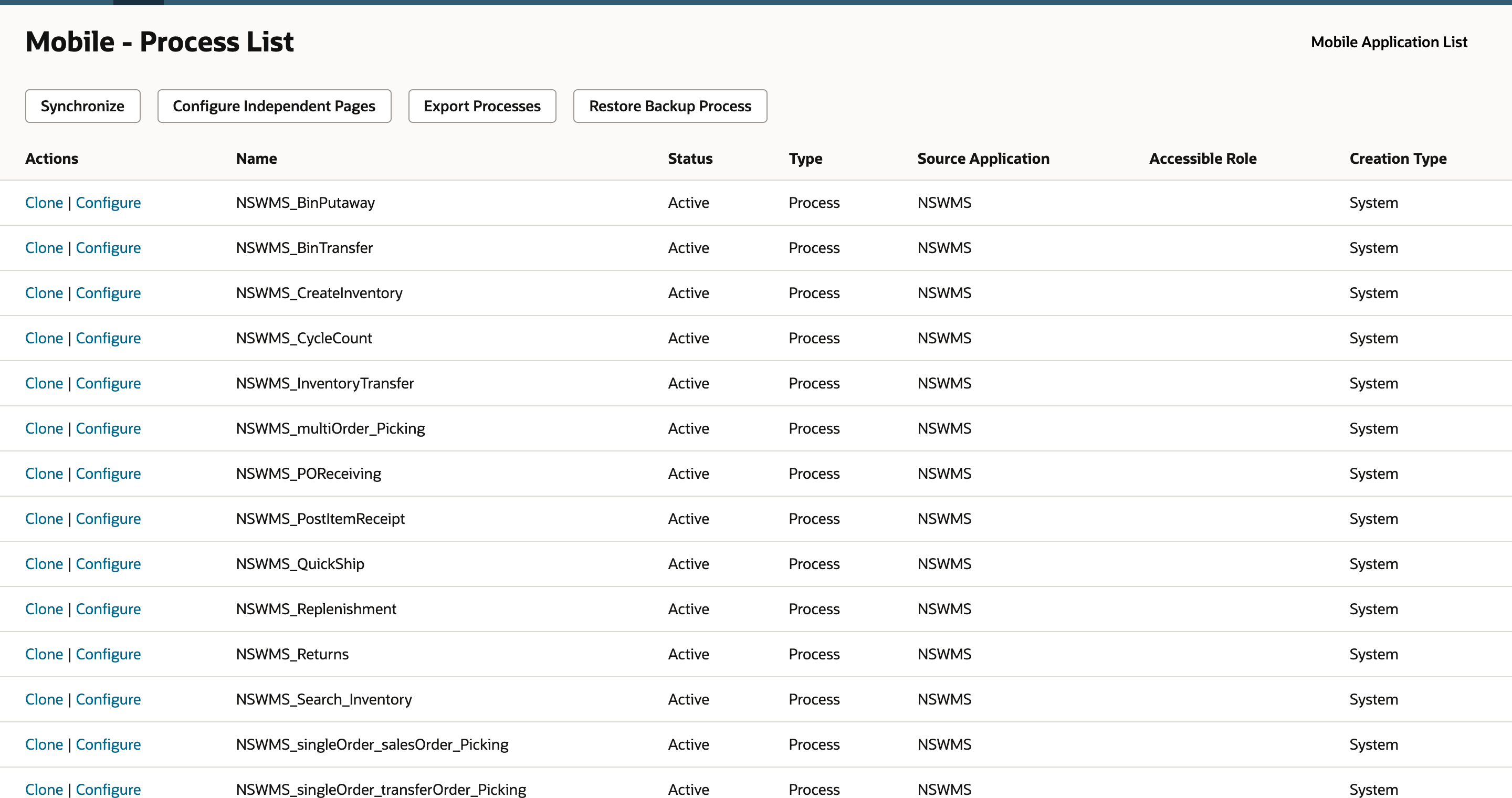This screenshot has height=798, width=1512.
Task: Click the Type column header
Action: coord(805,159)
